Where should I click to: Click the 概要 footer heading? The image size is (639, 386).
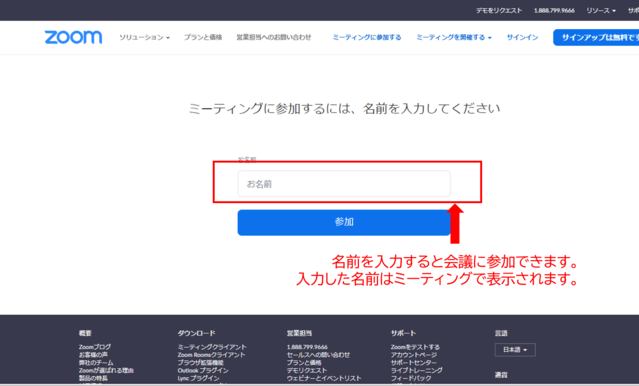tap(85, 333)
